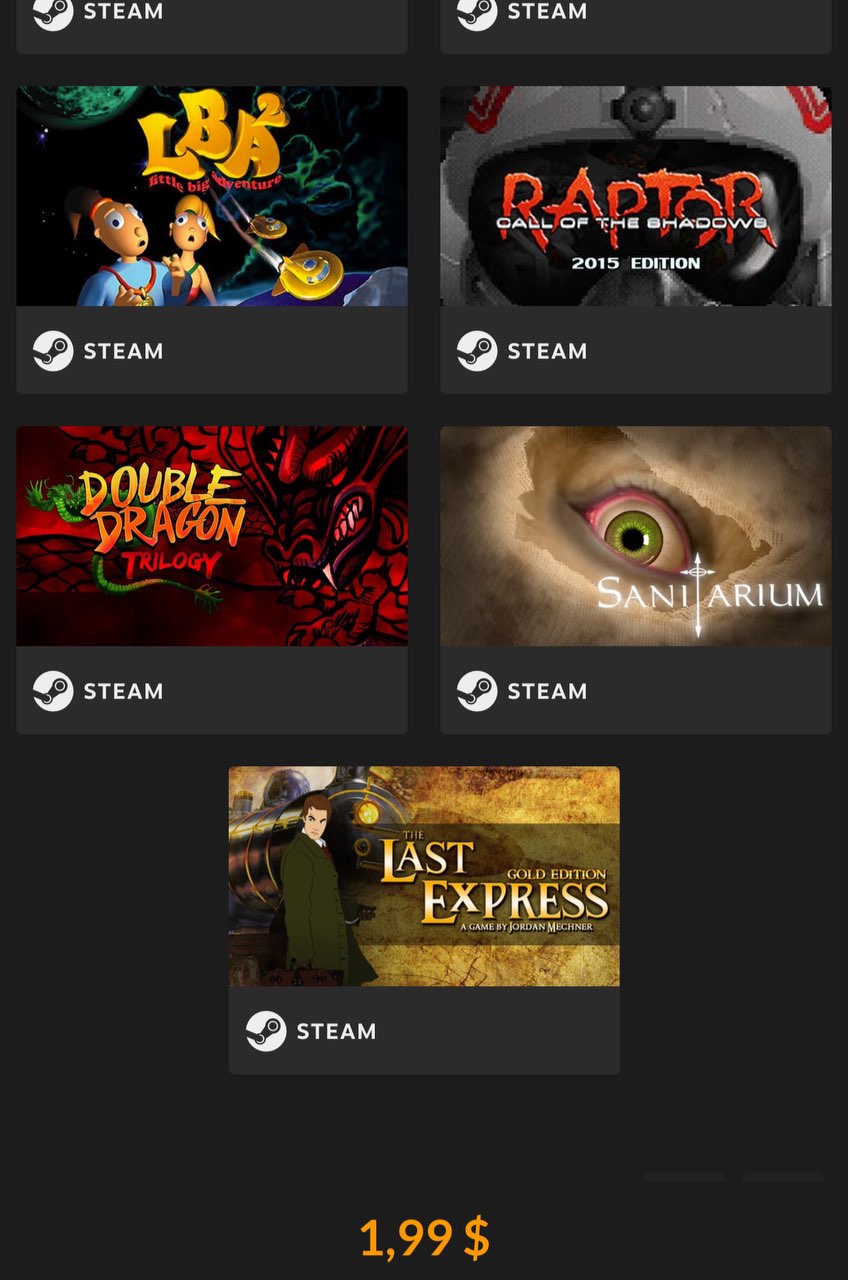Image resolution: width=848 pixels, height=1280 pixels.
Task: Open the Sanitarium eye artwork
Action: [x=636, y=536]
